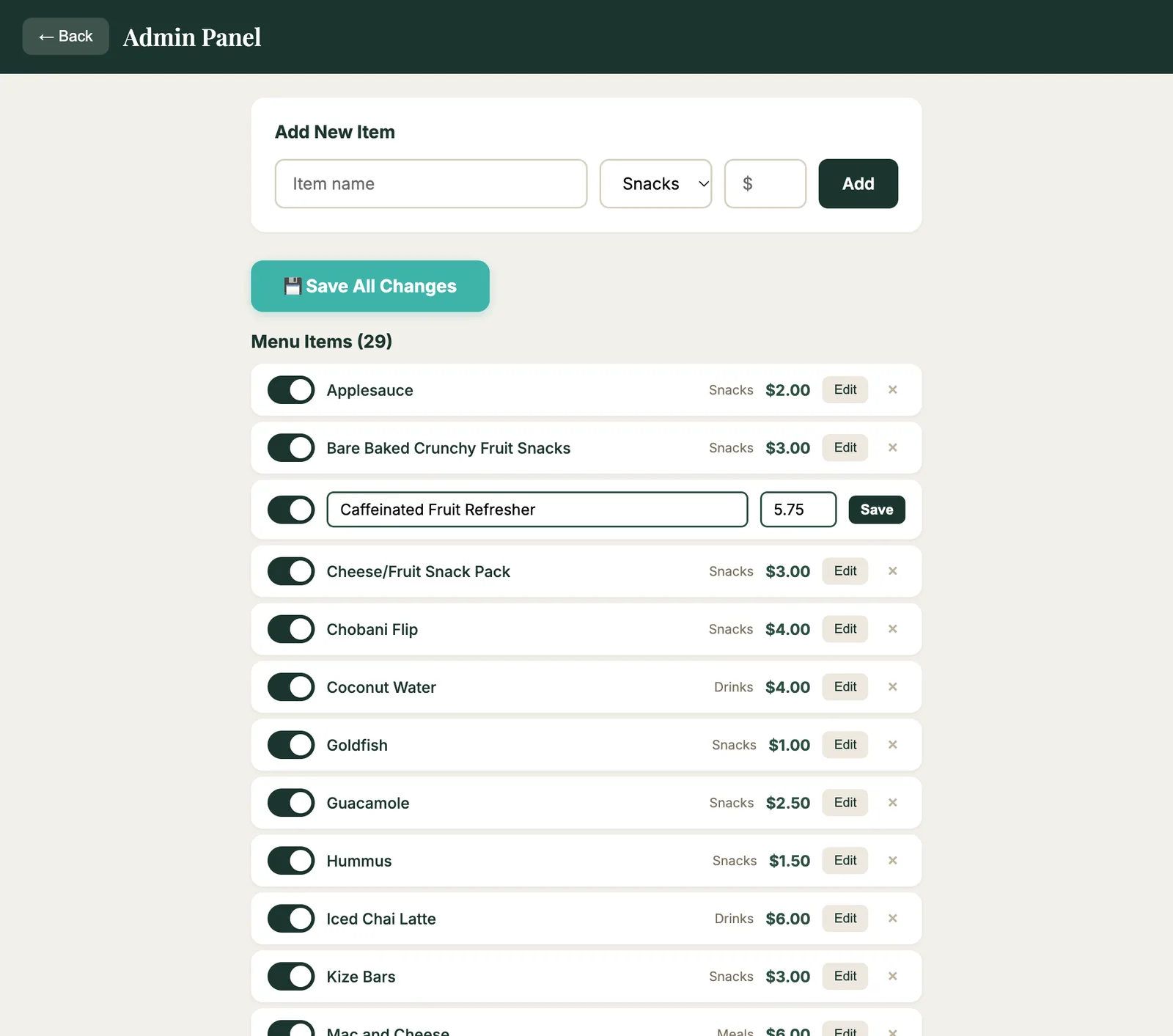Image resolution: width=1173 pixels, height=1036 pixels.
Task: Edit the Coconut Water entry
Action: point(845,687)
